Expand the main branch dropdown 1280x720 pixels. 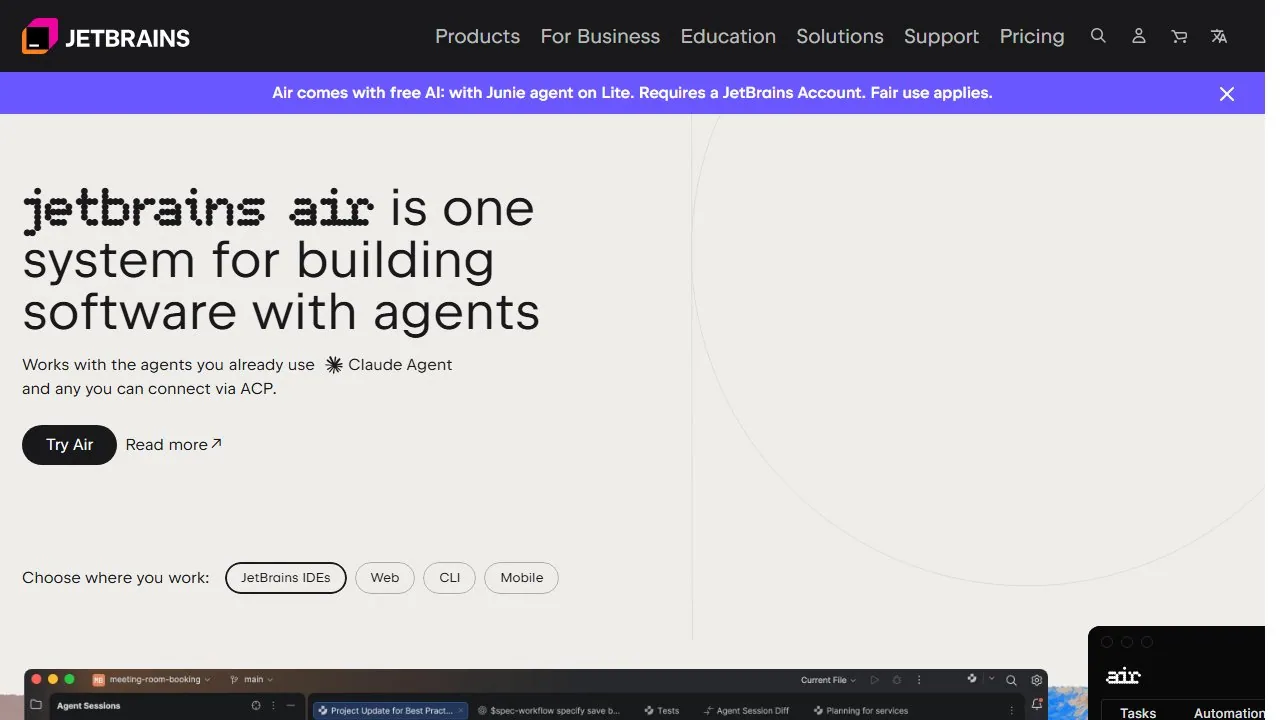(x=251, y=680)
